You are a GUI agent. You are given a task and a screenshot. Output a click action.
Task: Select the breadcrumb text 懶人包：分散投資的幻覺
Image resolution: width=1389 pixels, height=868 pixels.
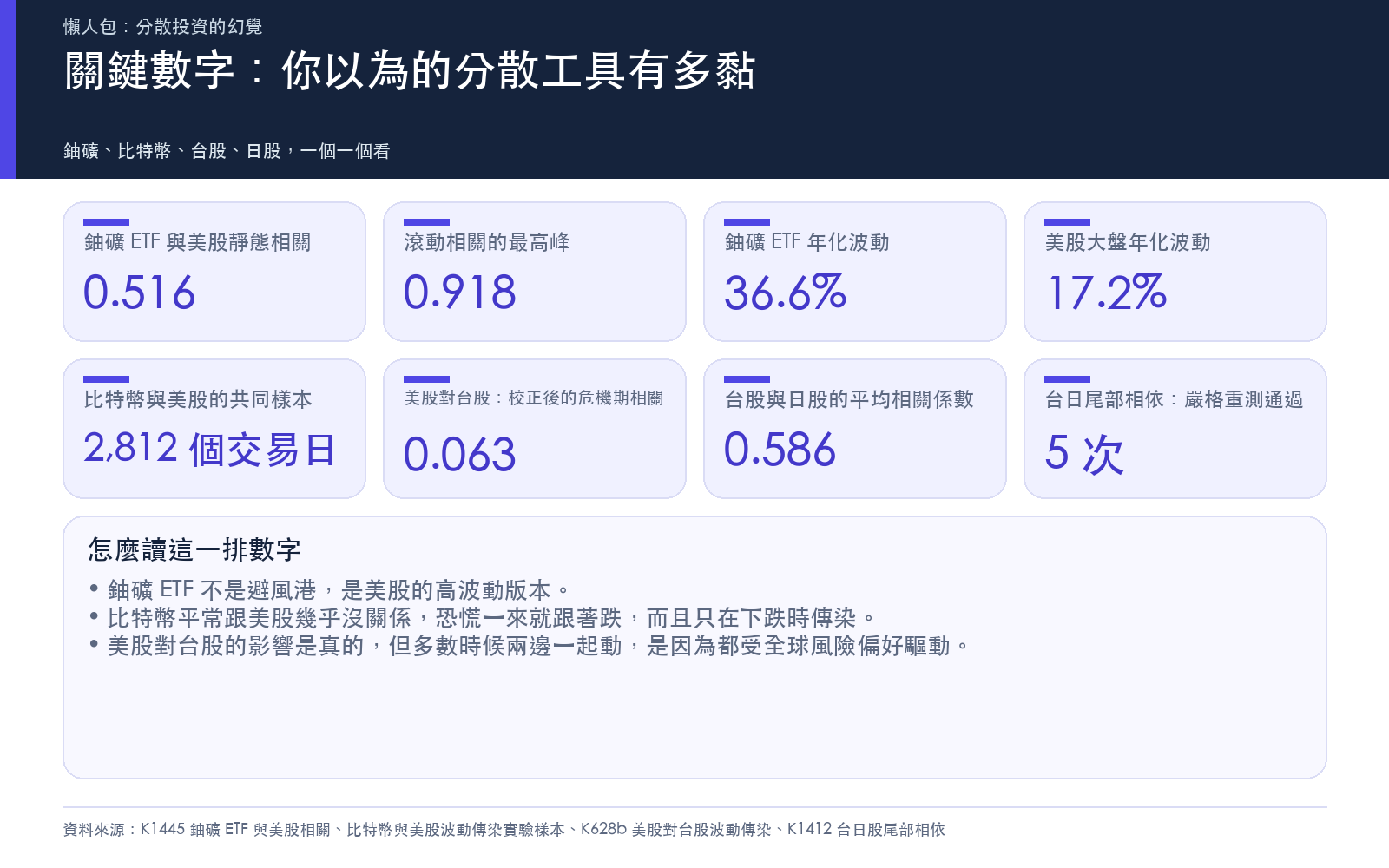(x=162, y=27)
